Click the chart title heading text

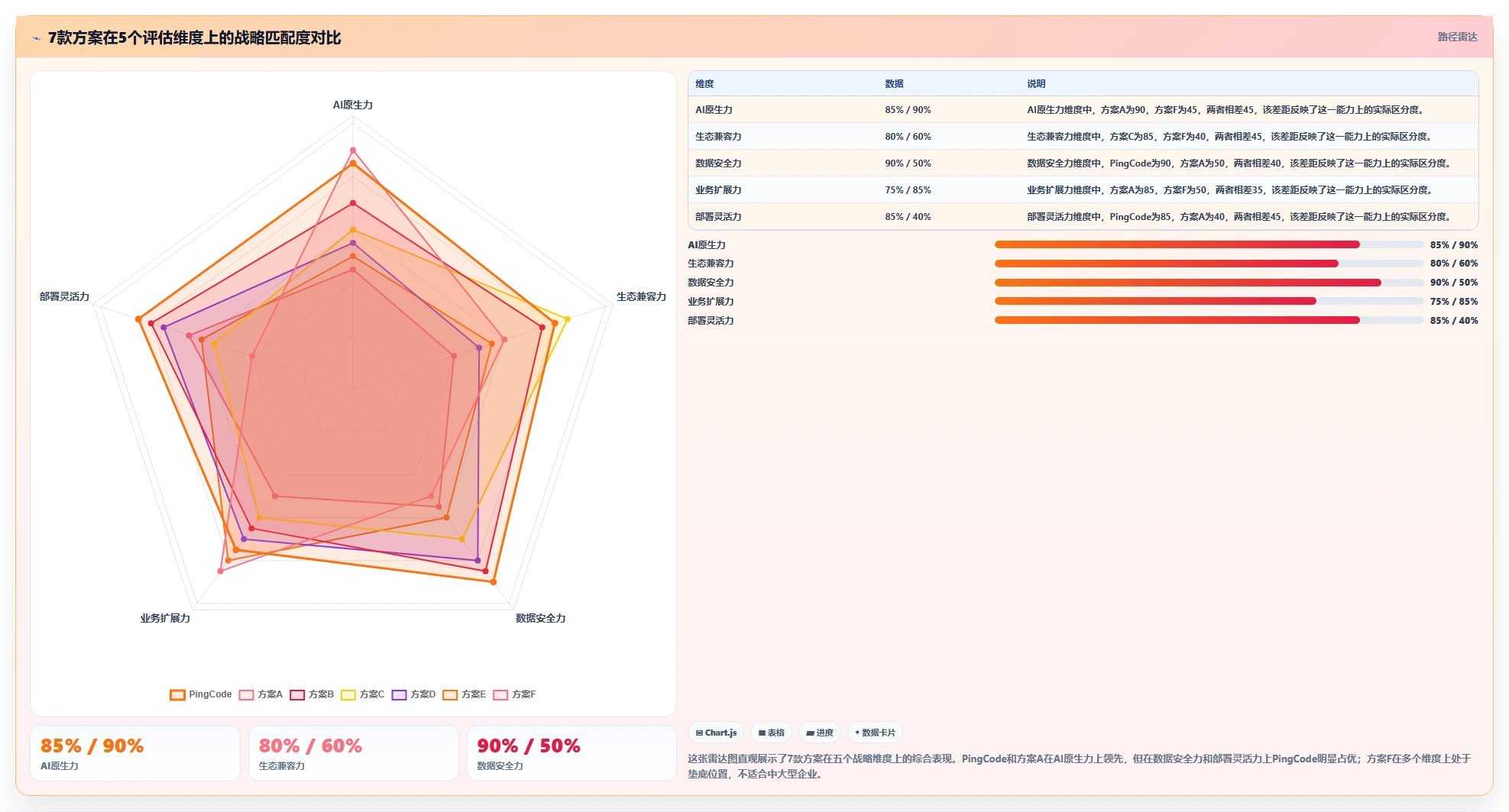pos(195,38)
